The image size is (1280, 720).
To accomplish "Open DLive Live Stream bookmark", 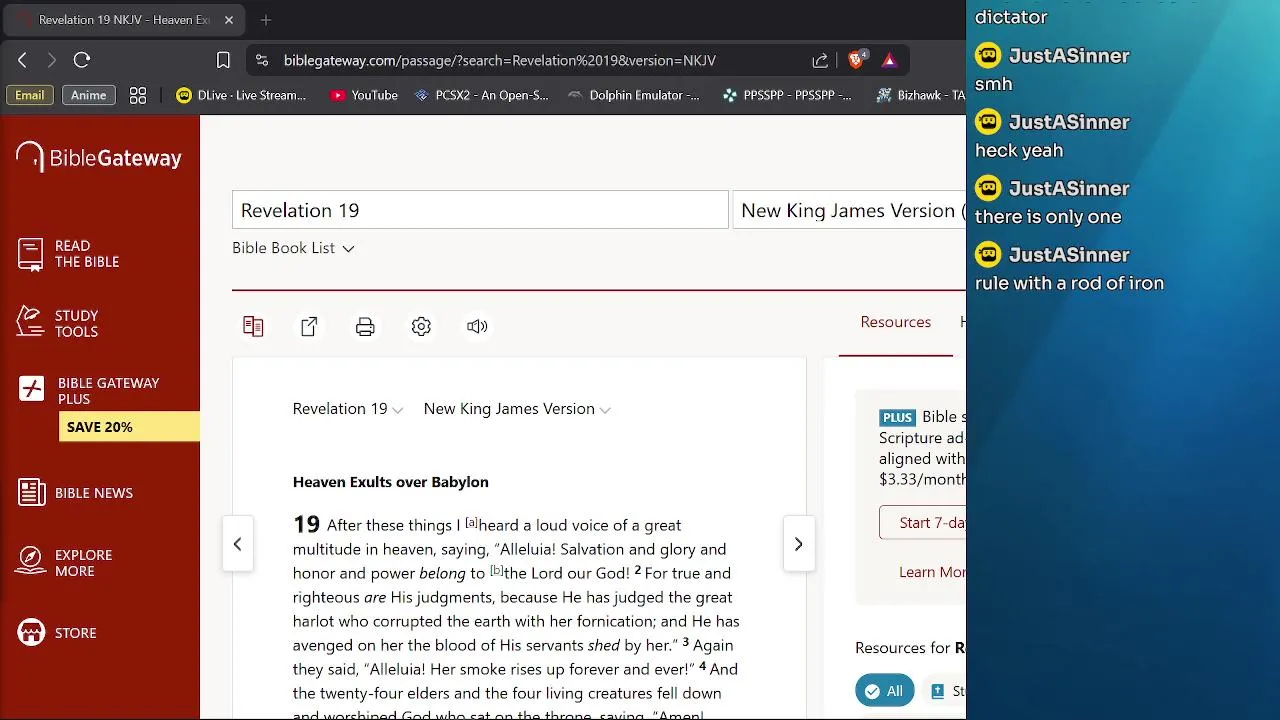I will (241, 95).
